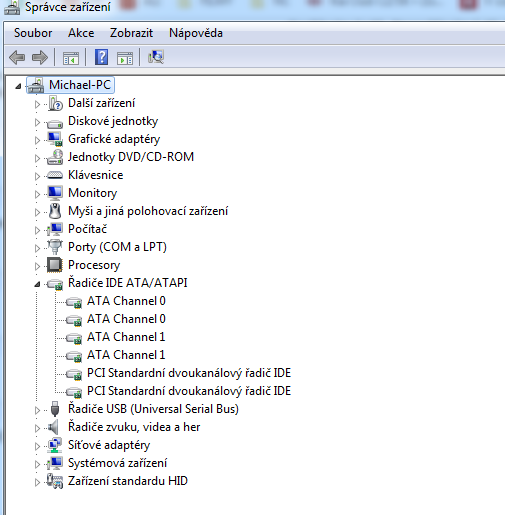505x515 pixels.
Task: Collapse the Řadiče IDE ATA/ATAPI node
Action: click(x=37, y=284)
